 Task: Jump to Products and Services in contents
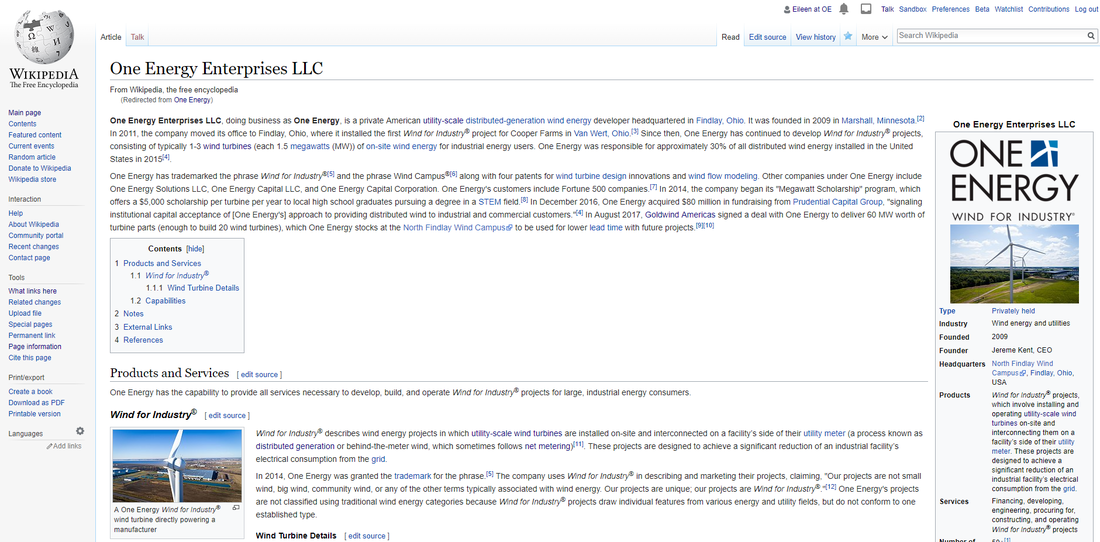[x=162, y=263]
